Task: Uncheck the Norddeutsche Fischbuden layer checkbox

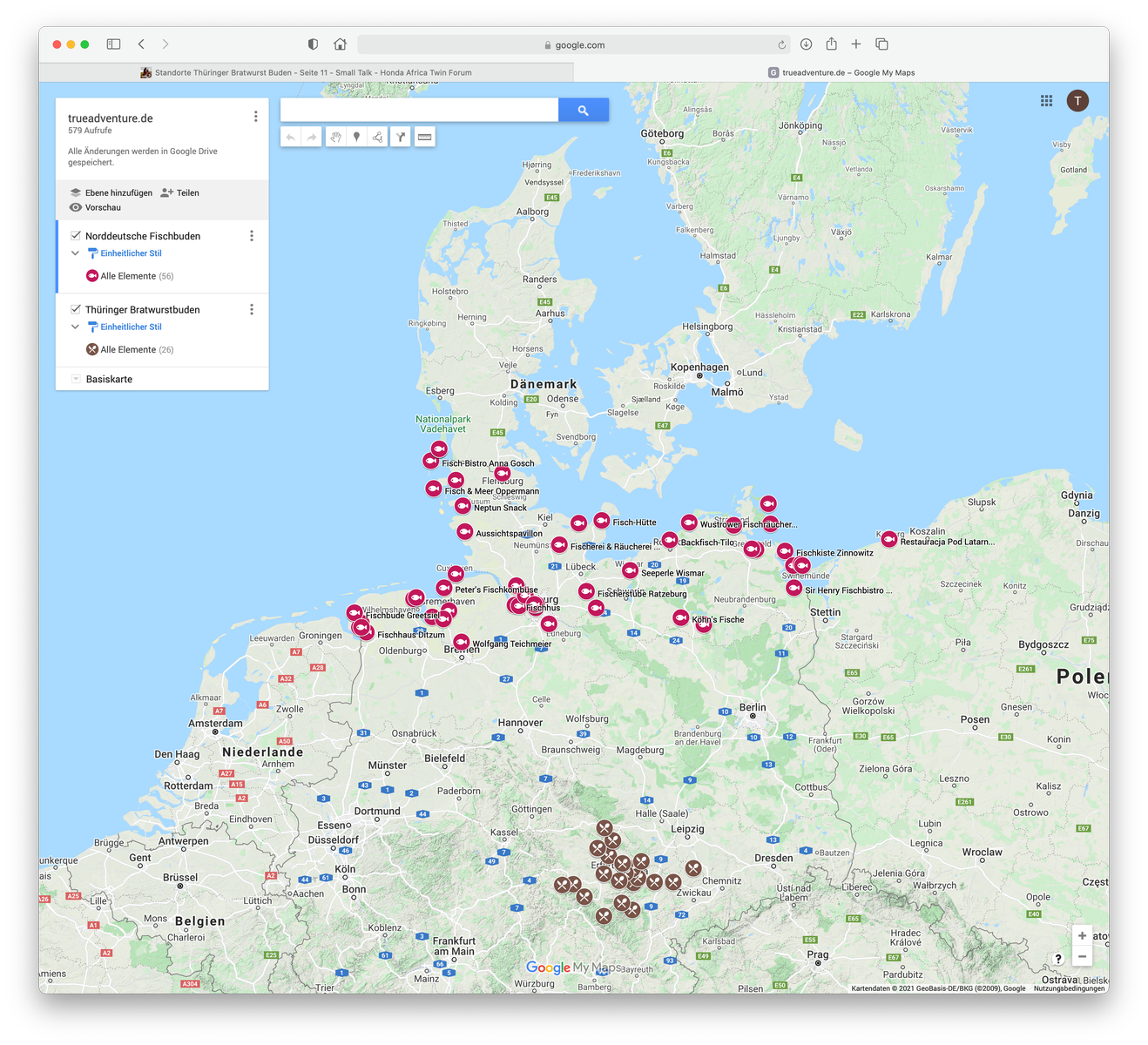Action: 76,236
